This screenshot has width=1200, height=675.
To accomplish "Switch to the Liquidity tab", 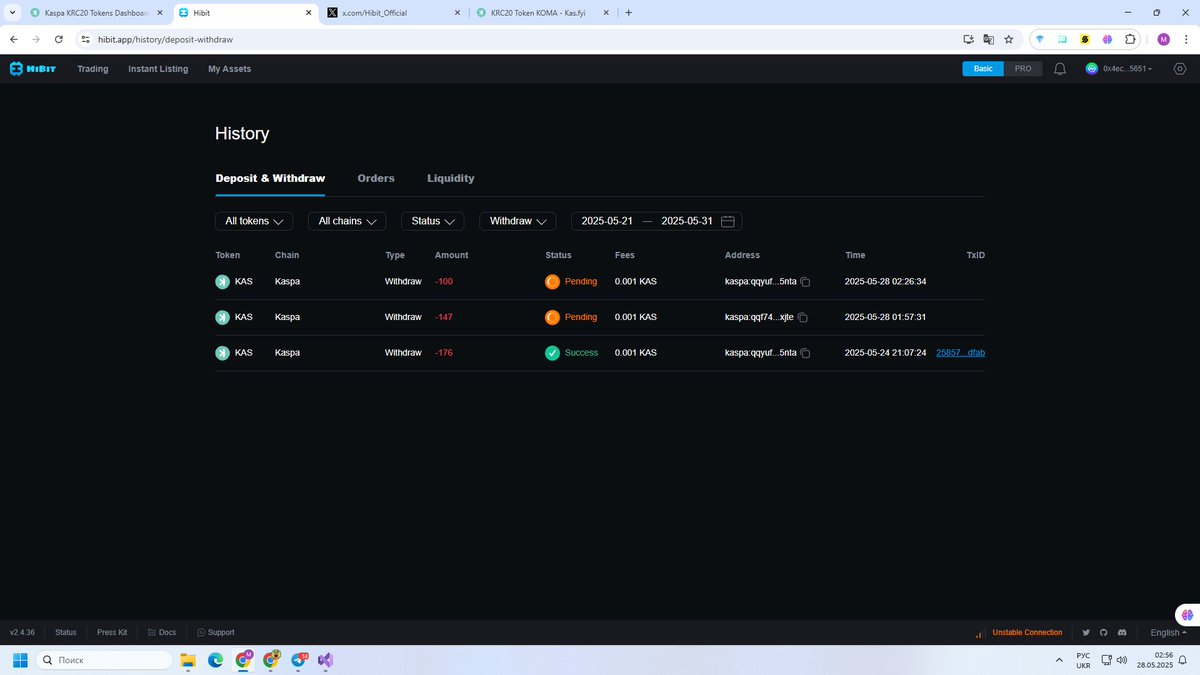I will click(x=451, y=178).
